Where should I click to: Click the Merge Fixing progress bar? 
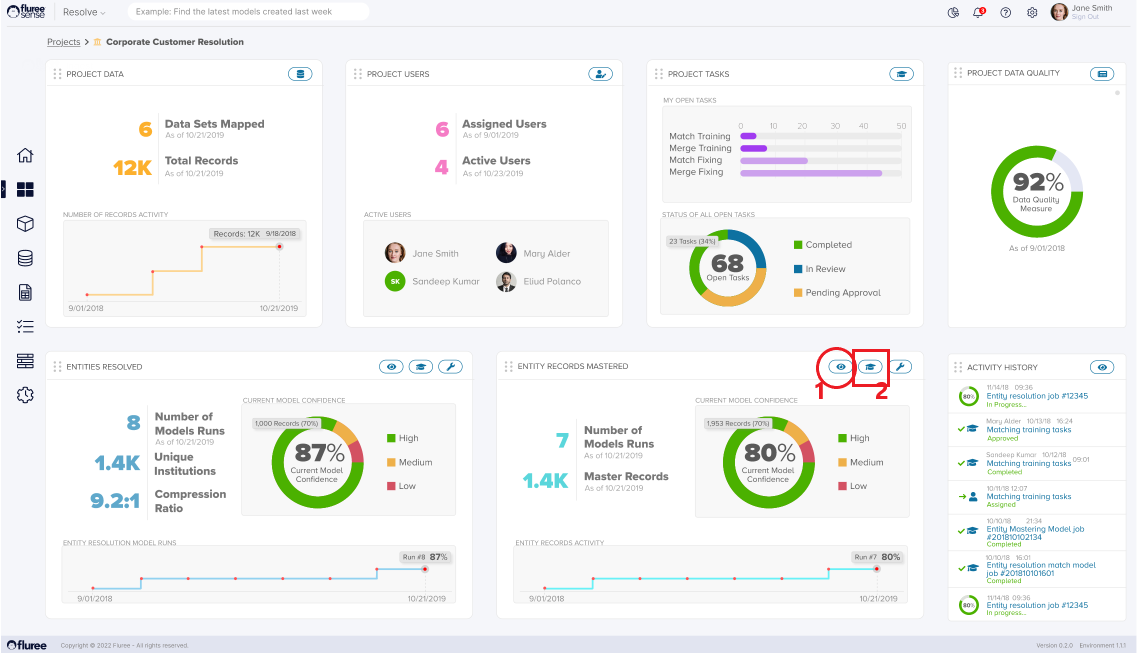pyautogui.click(x=811, y=173)
